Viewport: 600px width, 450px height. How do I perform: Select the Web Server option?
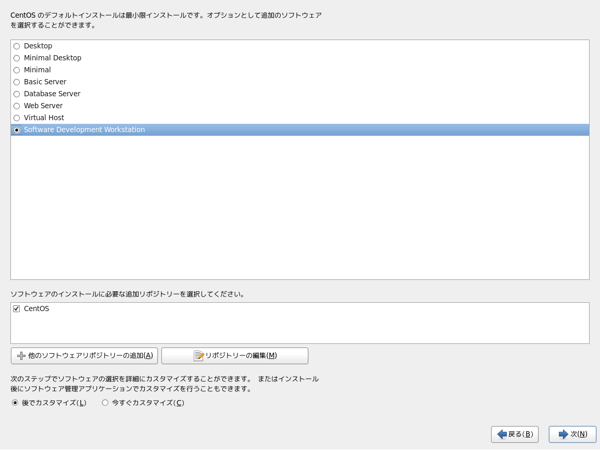16,106
